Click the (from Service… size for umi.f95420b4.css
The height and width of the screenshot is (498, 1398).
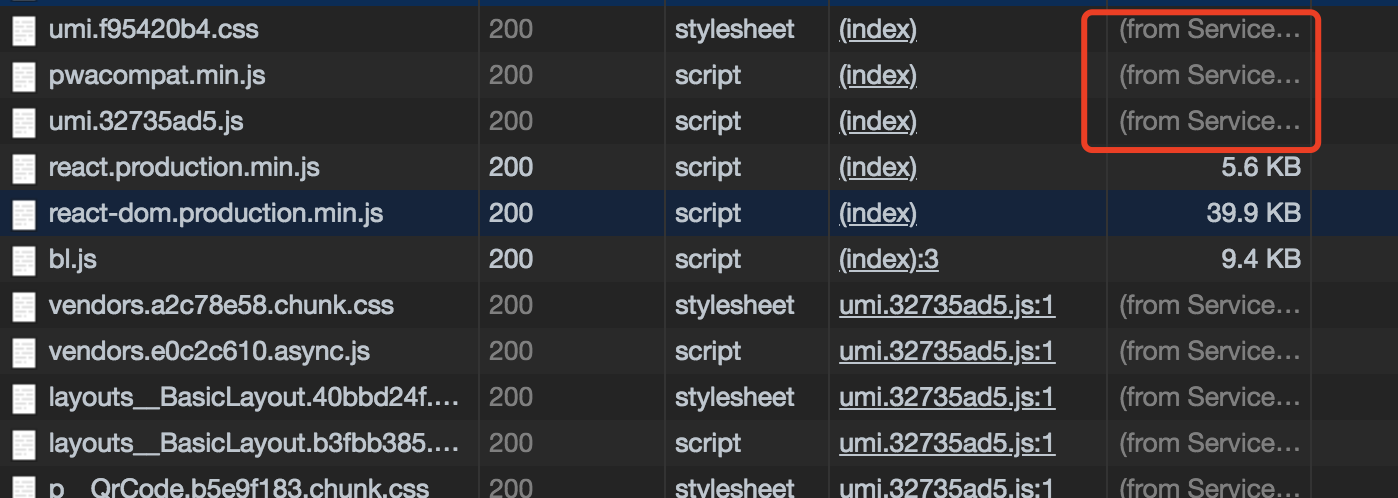[x=1210, y=30]
